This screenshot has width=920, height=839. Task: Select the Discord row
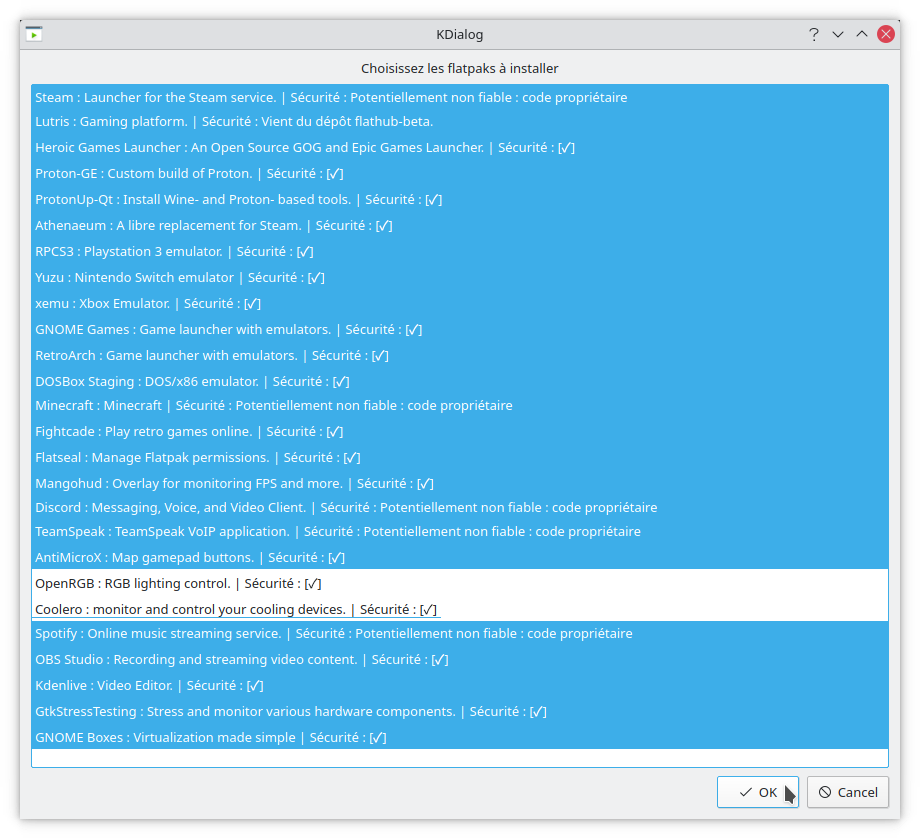[460, 508]
